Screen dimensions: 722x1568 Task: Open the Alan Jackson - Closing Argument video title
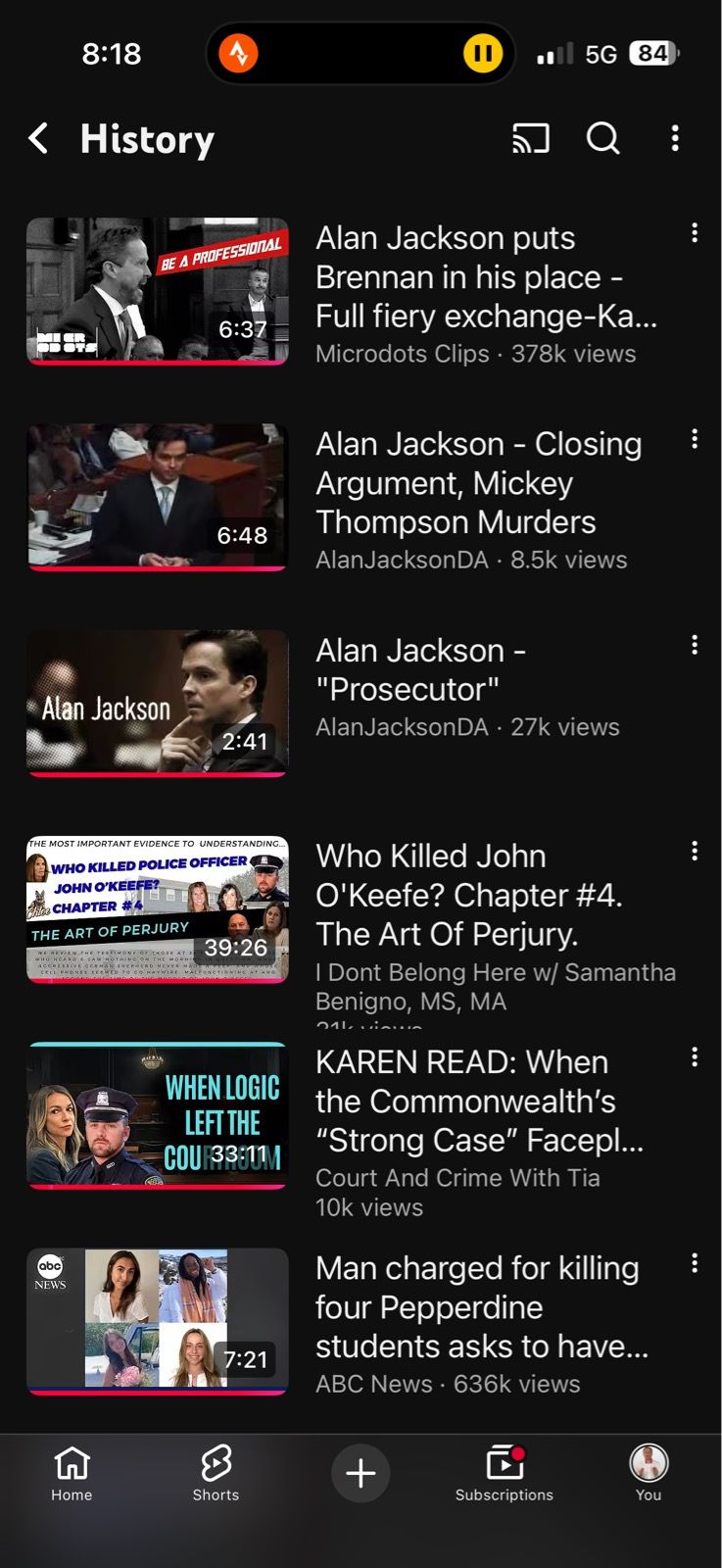point(478,483)
